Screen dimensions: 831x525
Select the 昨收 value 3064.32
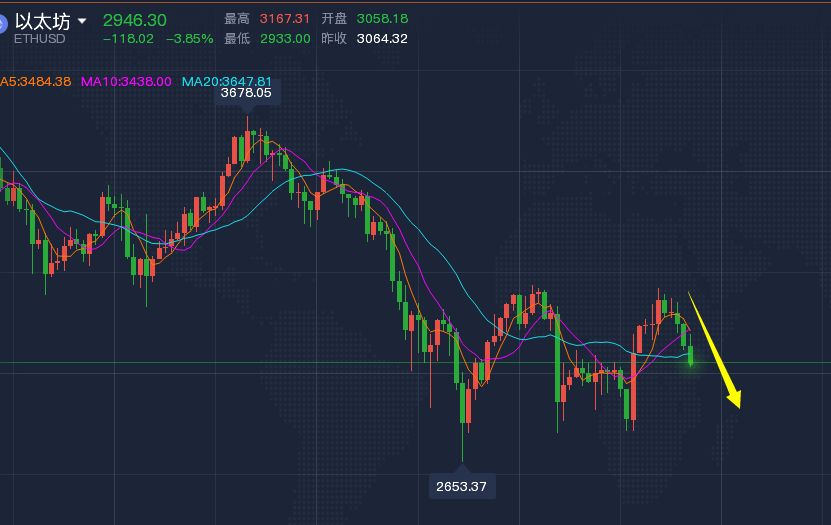tap(382, 39)
